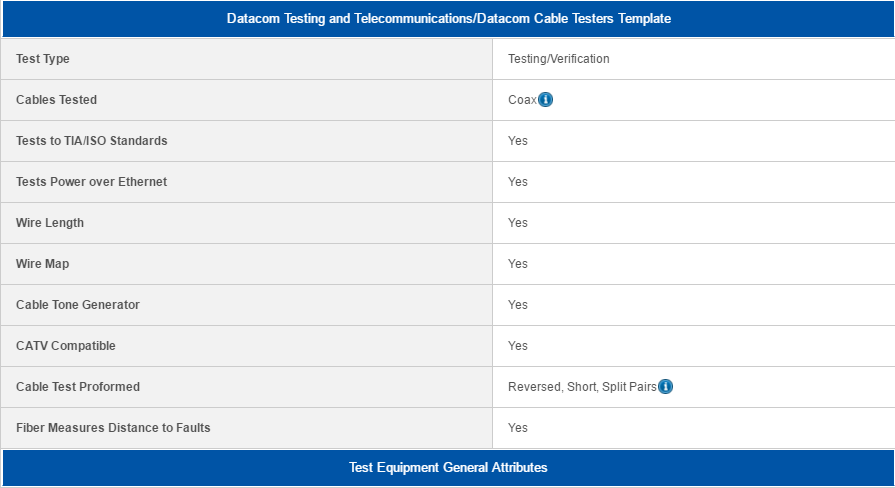Viewport: 895px width, 488px height.
Task: Click the info icon next to Coax
Action: tap(546, 100)
